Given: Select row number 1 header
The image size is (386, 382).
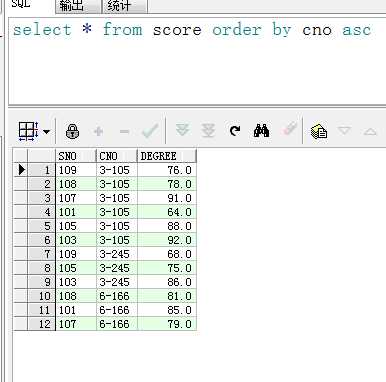Looking at the screenshot, I should [41, 170].
